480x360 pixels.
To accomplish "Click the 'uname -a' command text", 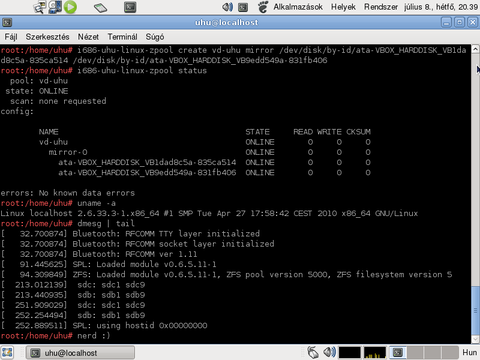I will (96, 203).
